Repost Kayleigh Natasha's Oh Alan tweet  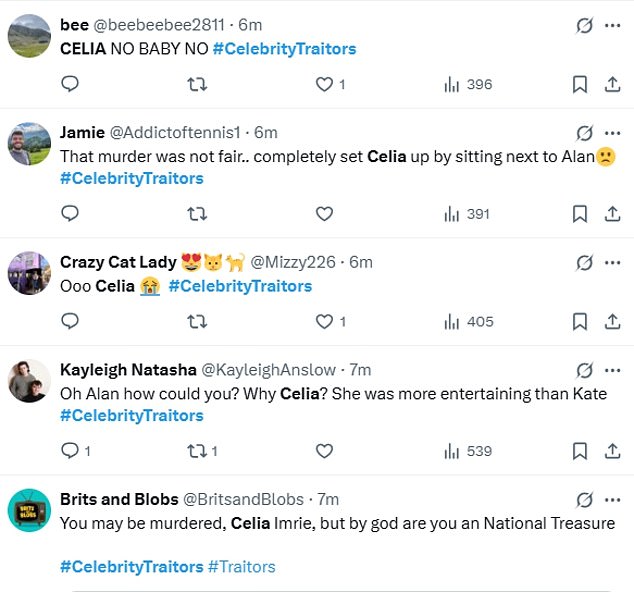[x=198, y=451]
